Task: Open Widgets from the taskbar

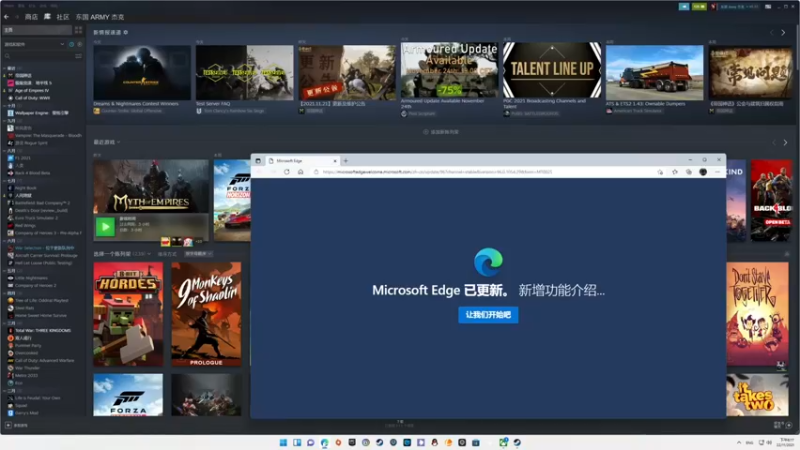Action: click(x=297, y=442)
